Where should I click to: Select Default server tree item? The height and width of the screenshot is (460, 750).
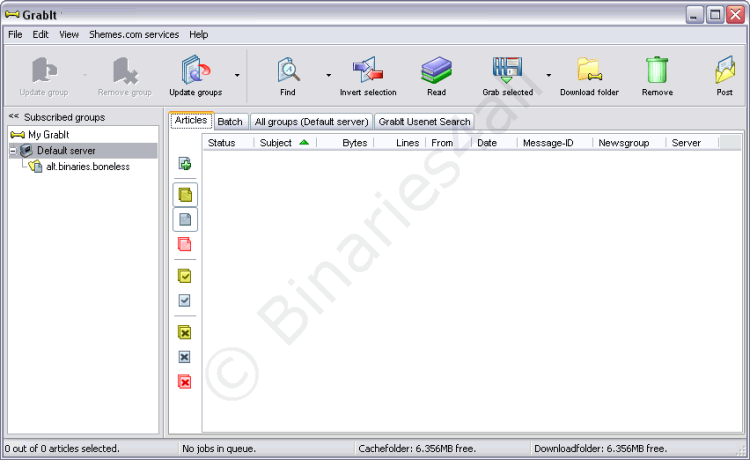click(x=66, y=151)
